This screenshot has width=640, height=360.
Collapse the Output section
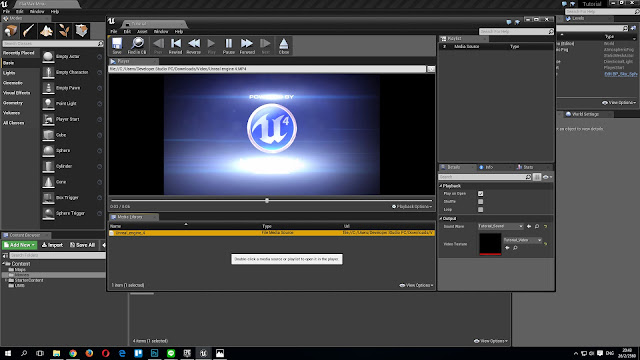441,218
